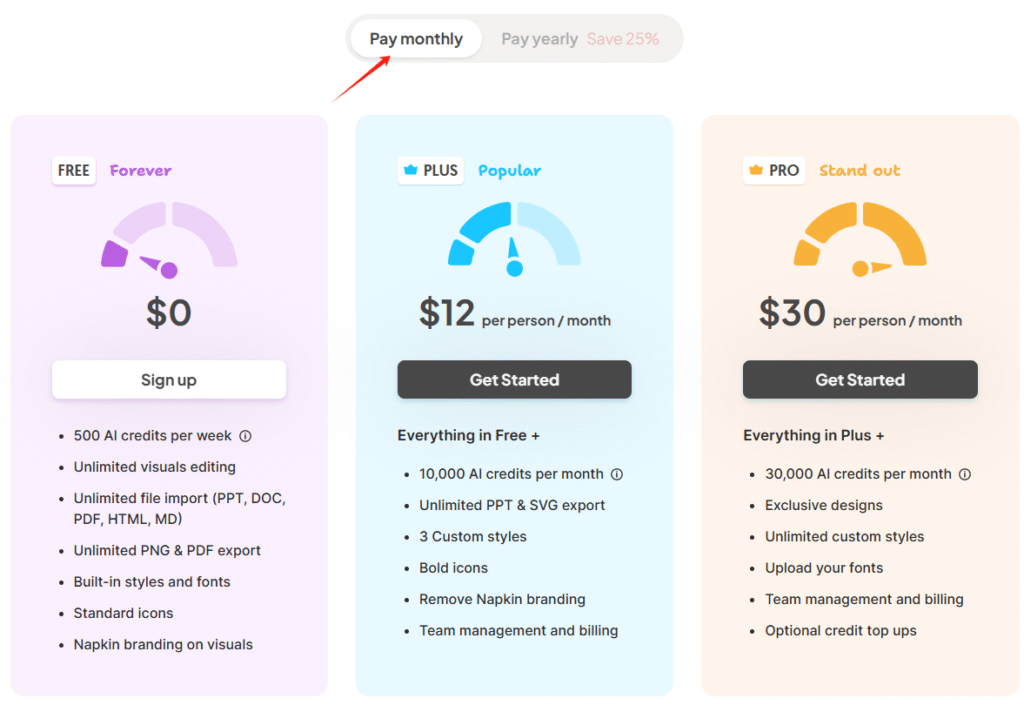Click the Stand out label on Pro plan
The image size is (1024, 705).
pyautogui.click(x=859, y=170)
